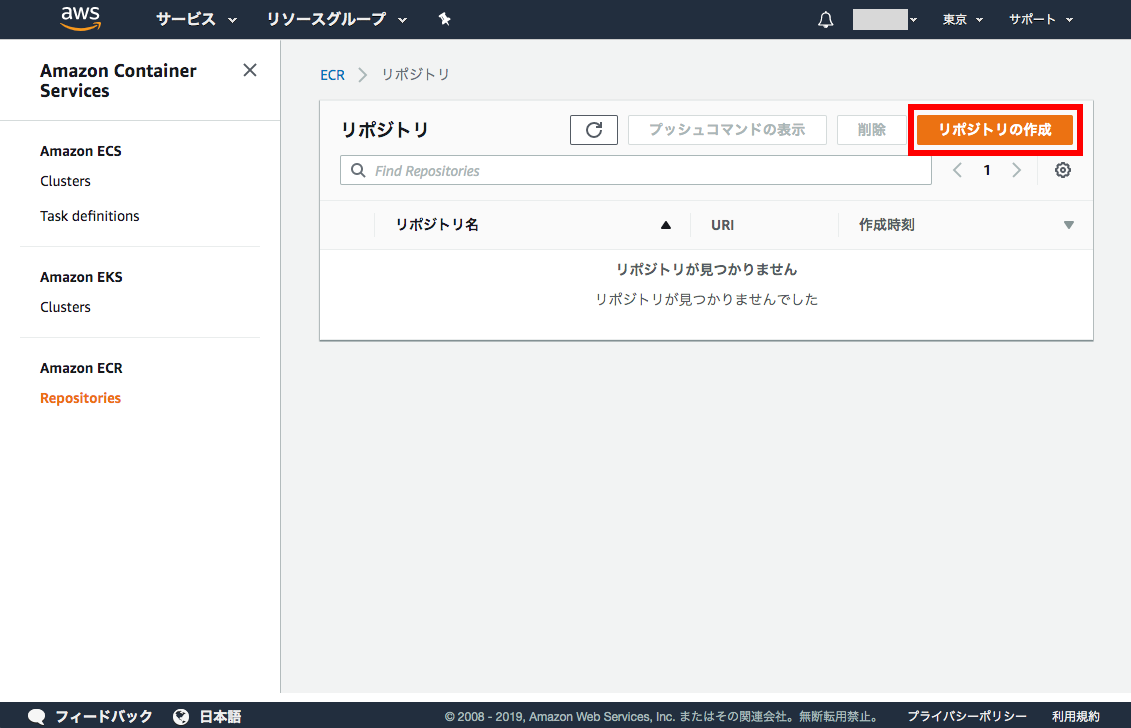Click the ECR breadcrumb link
Screen dimensions: 1131x728
(333, 75)
